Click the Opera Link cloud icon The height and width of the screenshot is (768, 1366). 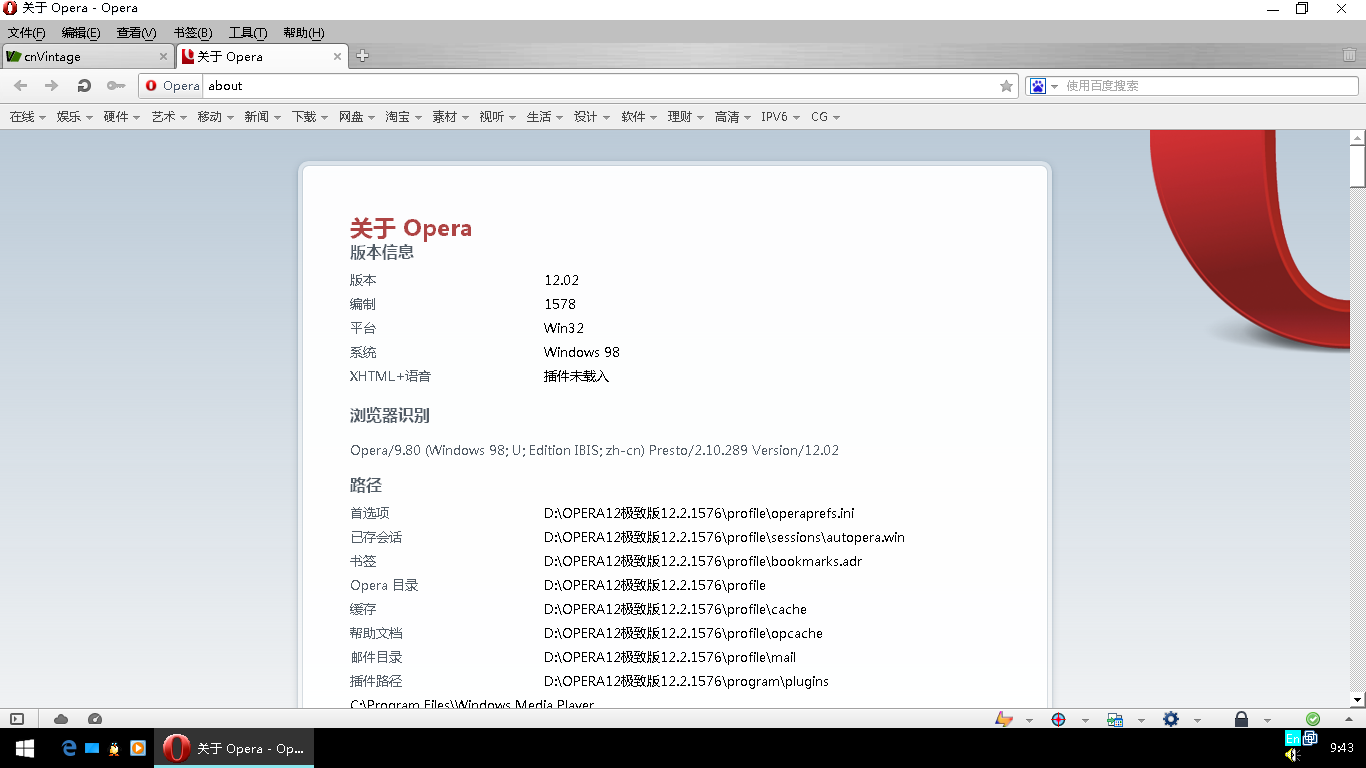click(61, 718)
